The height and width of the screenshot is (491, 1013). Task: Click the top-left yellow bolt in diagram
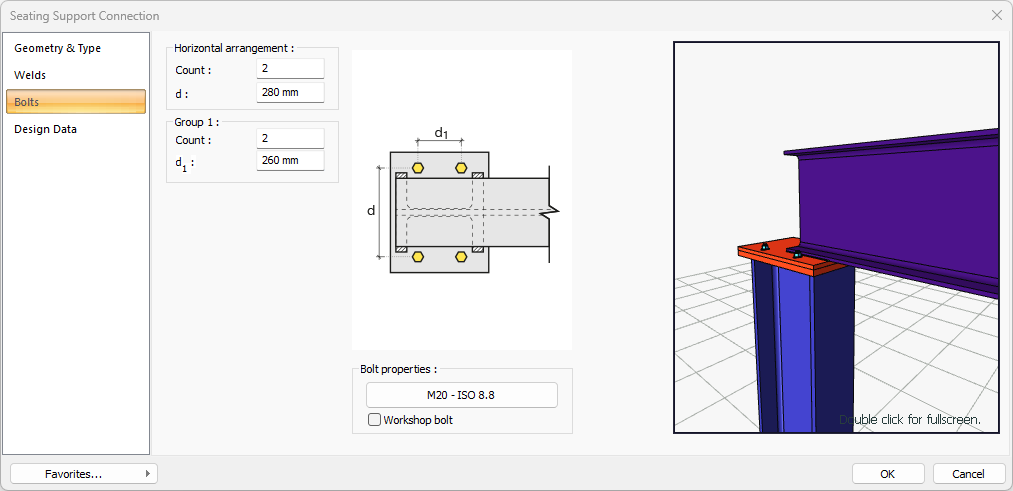pos(417,167)
